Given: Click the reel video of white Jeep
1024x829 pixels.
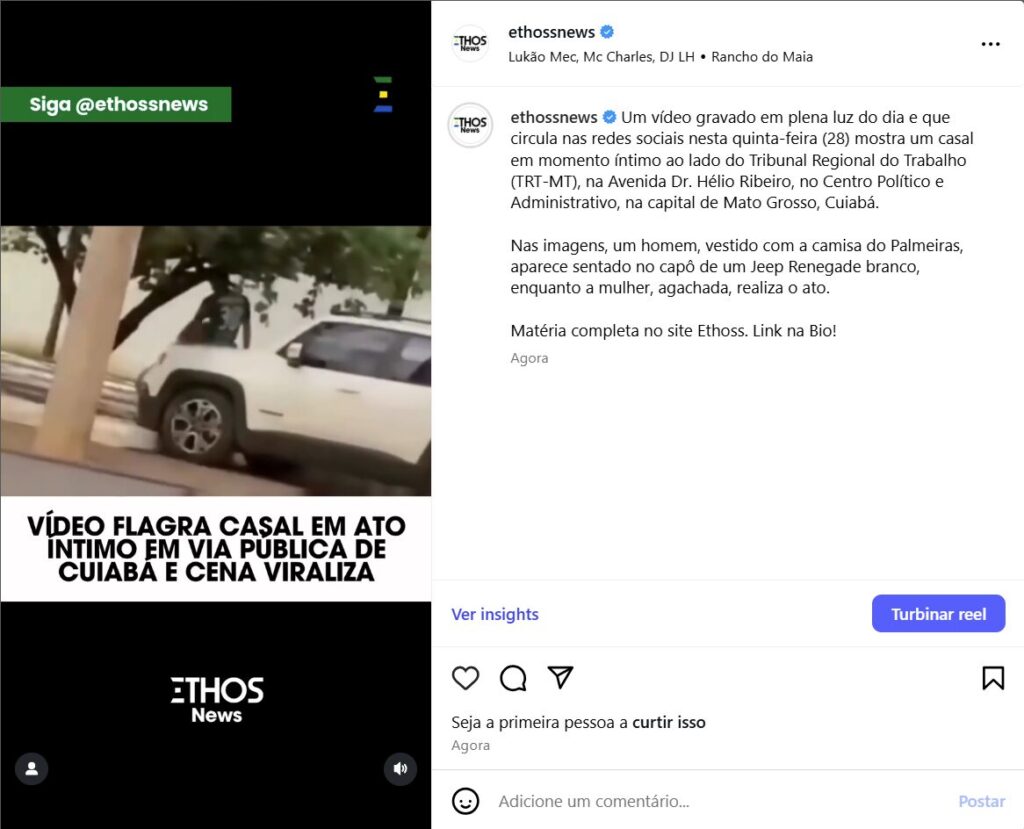Looking at the screenshot, I should (x=216, y=361).
